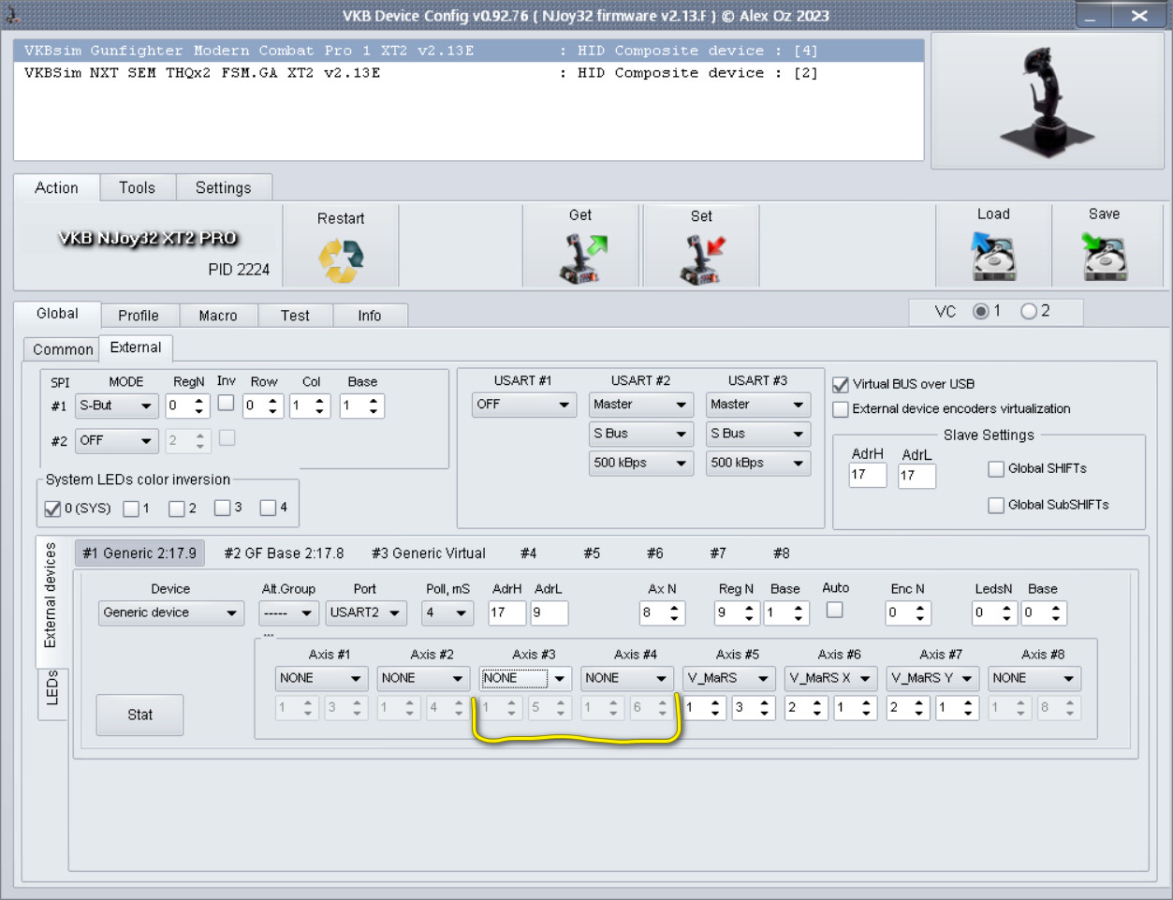Click the device AdrL field showing 9
This screenshot has height=900, width=1173.
548,613
